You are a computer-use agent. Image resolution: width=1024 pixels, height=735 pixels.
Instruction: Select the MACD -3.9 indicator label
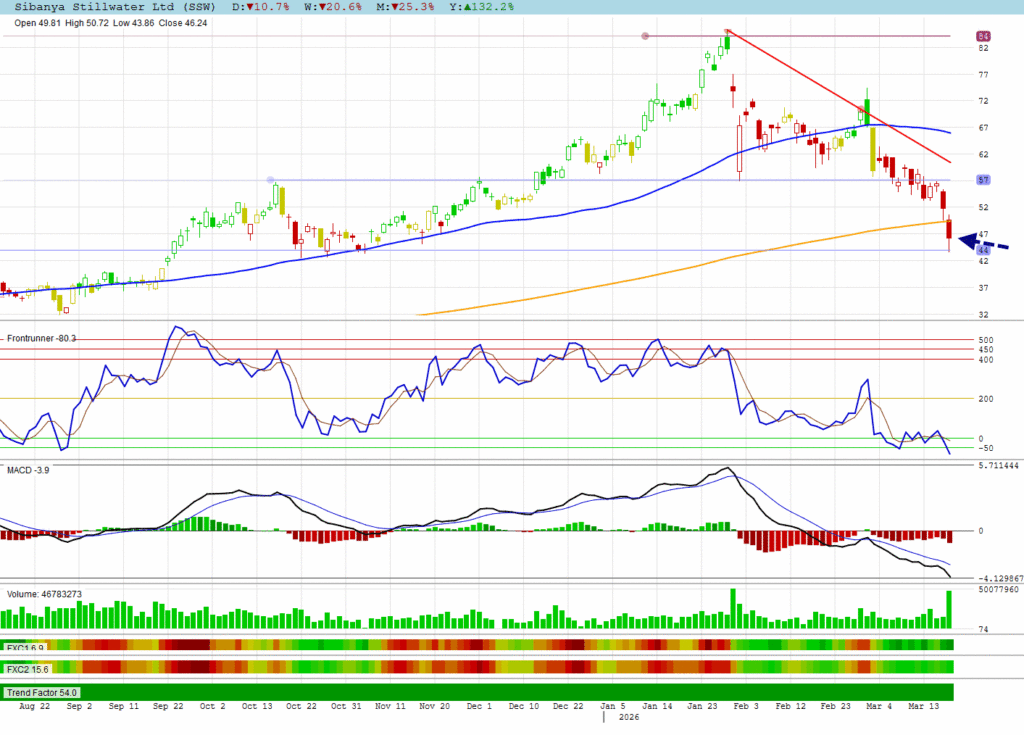[x=28, y=469]
